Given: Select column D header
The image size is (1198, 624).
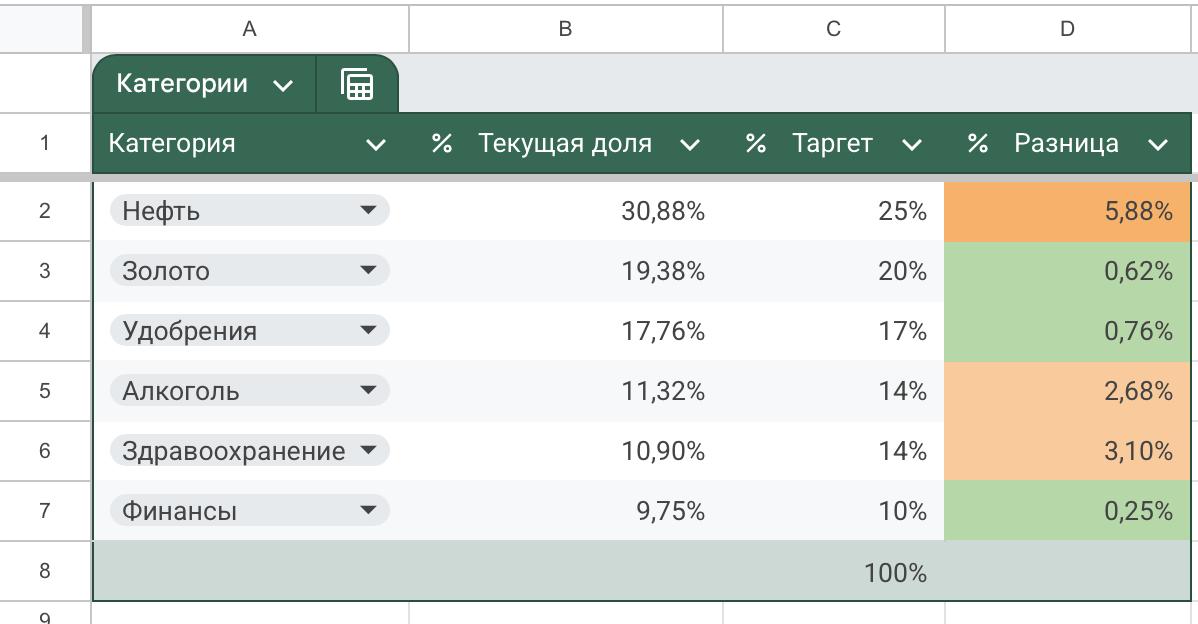Looking at the screenshot, I should pos(1067,29).
